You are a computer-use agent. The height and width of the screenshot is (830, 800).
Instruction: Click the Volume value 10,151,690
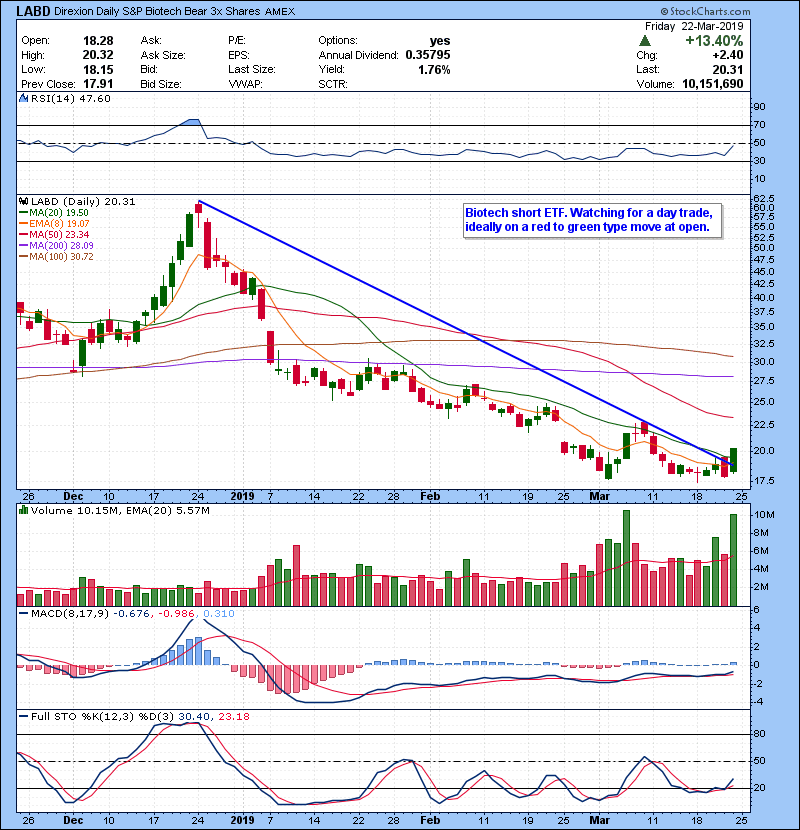[713, 84]
